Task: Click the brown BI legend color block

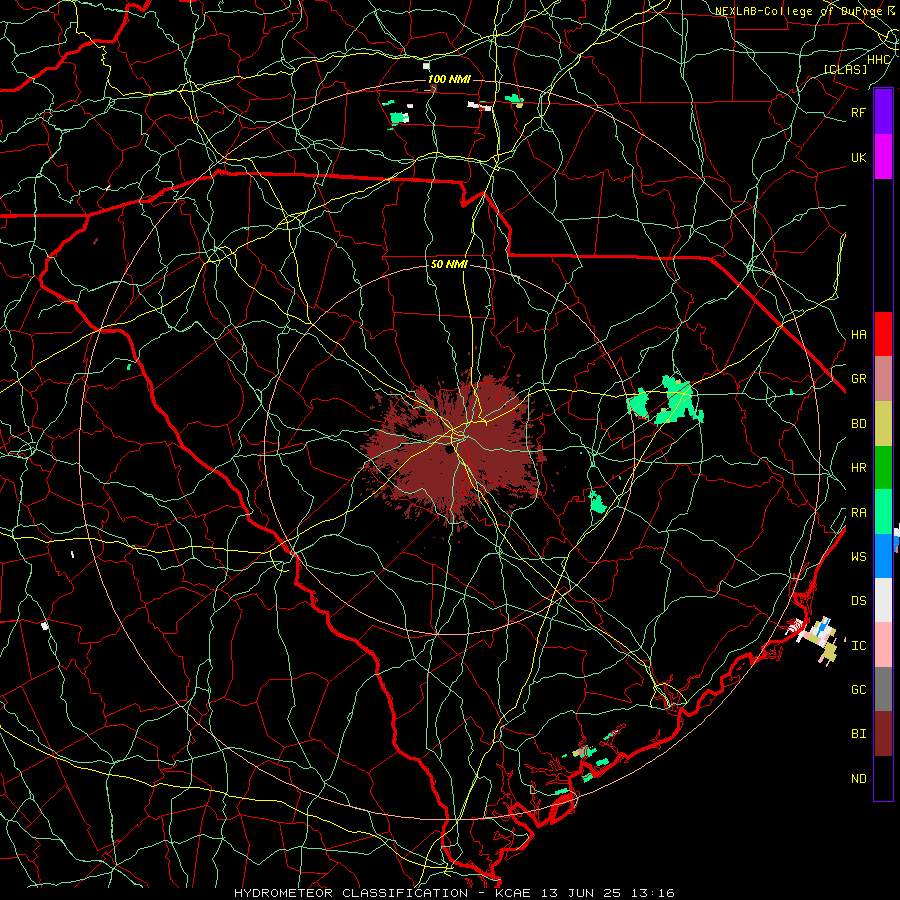Action: coord(883,734)
